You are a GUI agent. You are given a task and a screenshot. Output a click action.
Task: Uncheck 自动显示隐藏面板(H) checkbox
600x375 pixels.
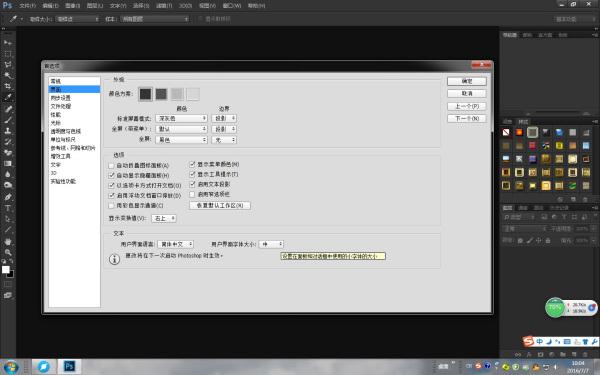pos(111,175)
